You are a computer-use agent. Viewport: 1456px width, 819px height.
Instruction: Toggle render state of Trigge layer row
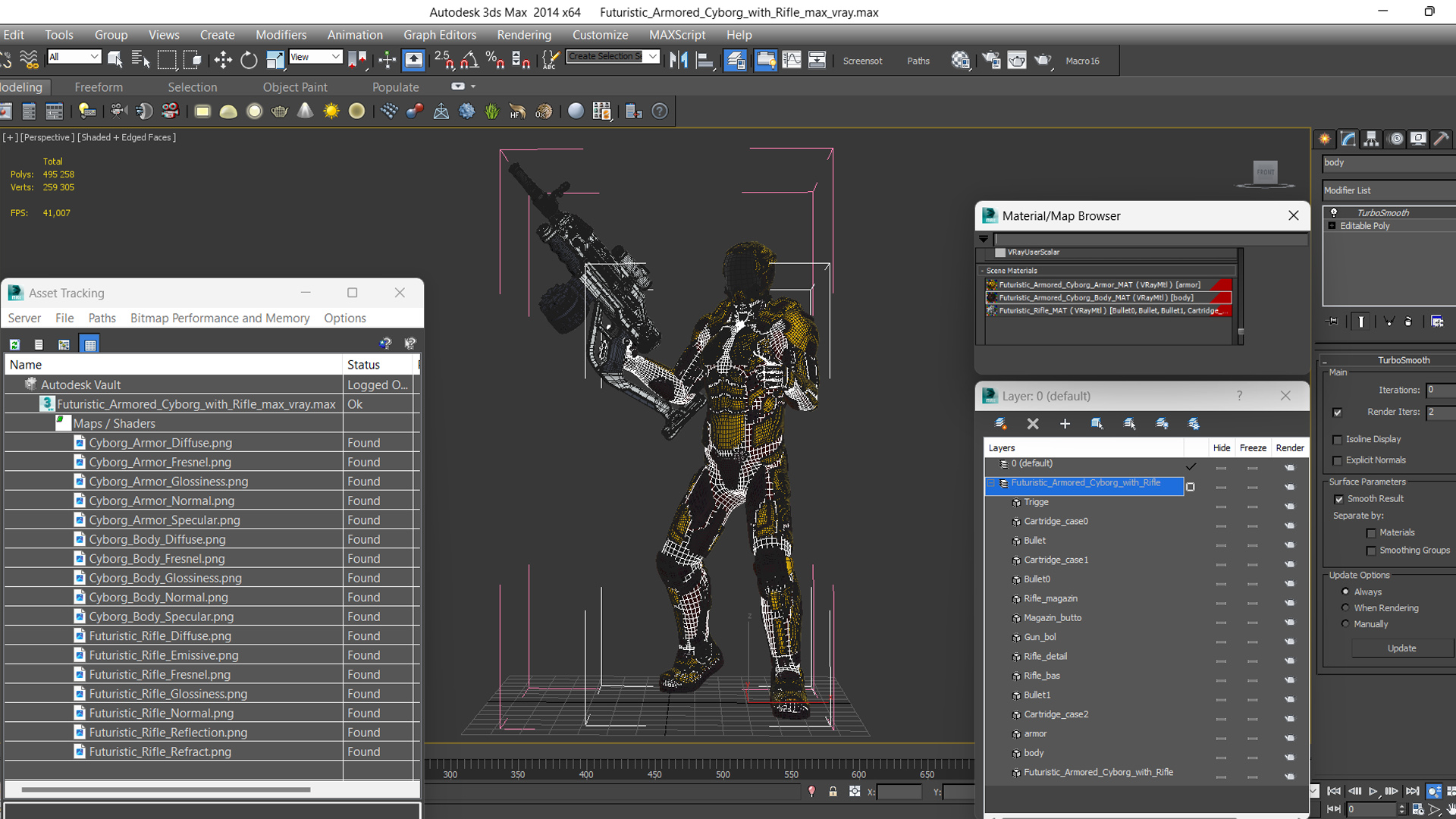(x=1289, y=506)
